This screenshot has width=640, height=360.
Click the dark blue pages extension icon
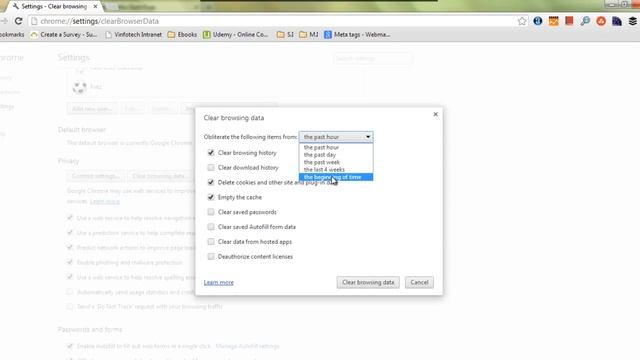617,21
